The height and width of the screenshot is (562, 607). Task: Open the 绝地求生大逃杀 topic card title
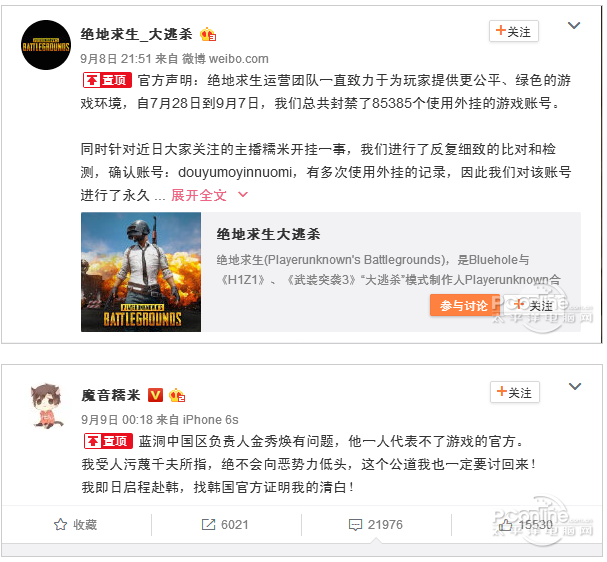(x=268, y=234)
